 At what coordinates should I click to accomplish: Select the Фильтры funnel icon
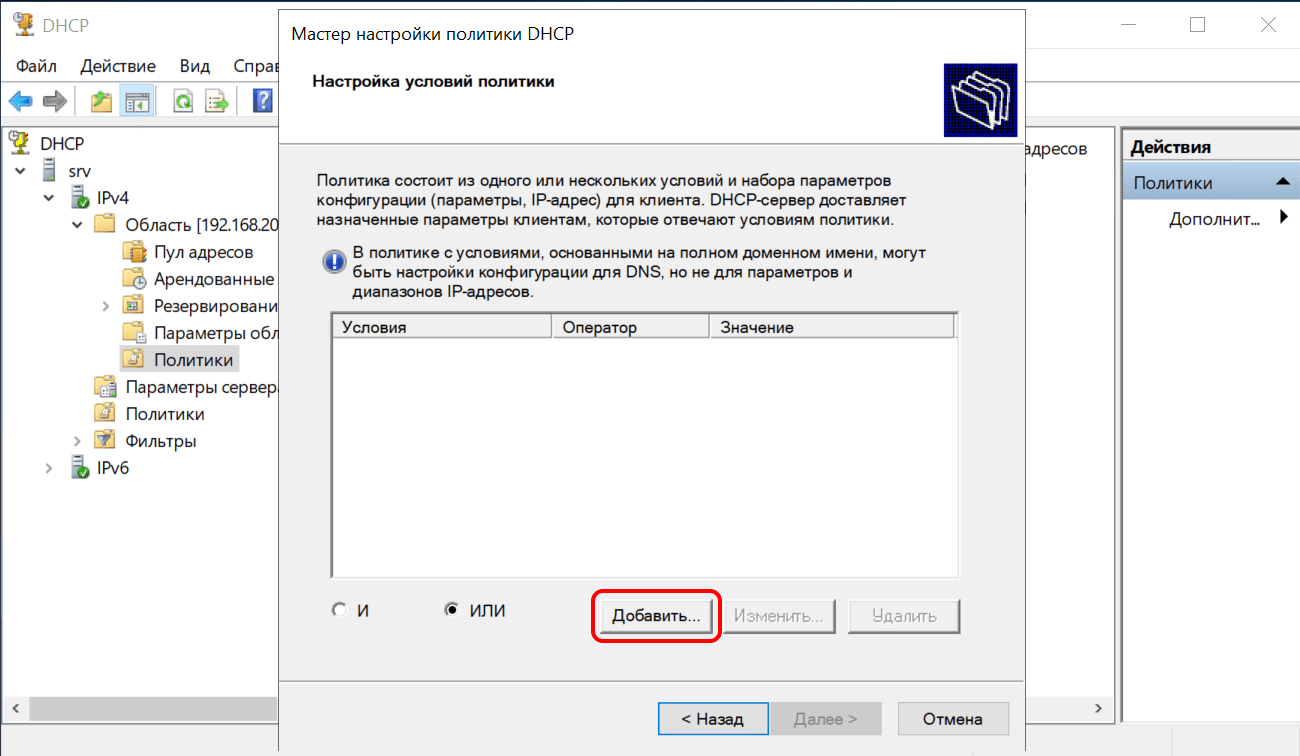(x=105, y=441)
